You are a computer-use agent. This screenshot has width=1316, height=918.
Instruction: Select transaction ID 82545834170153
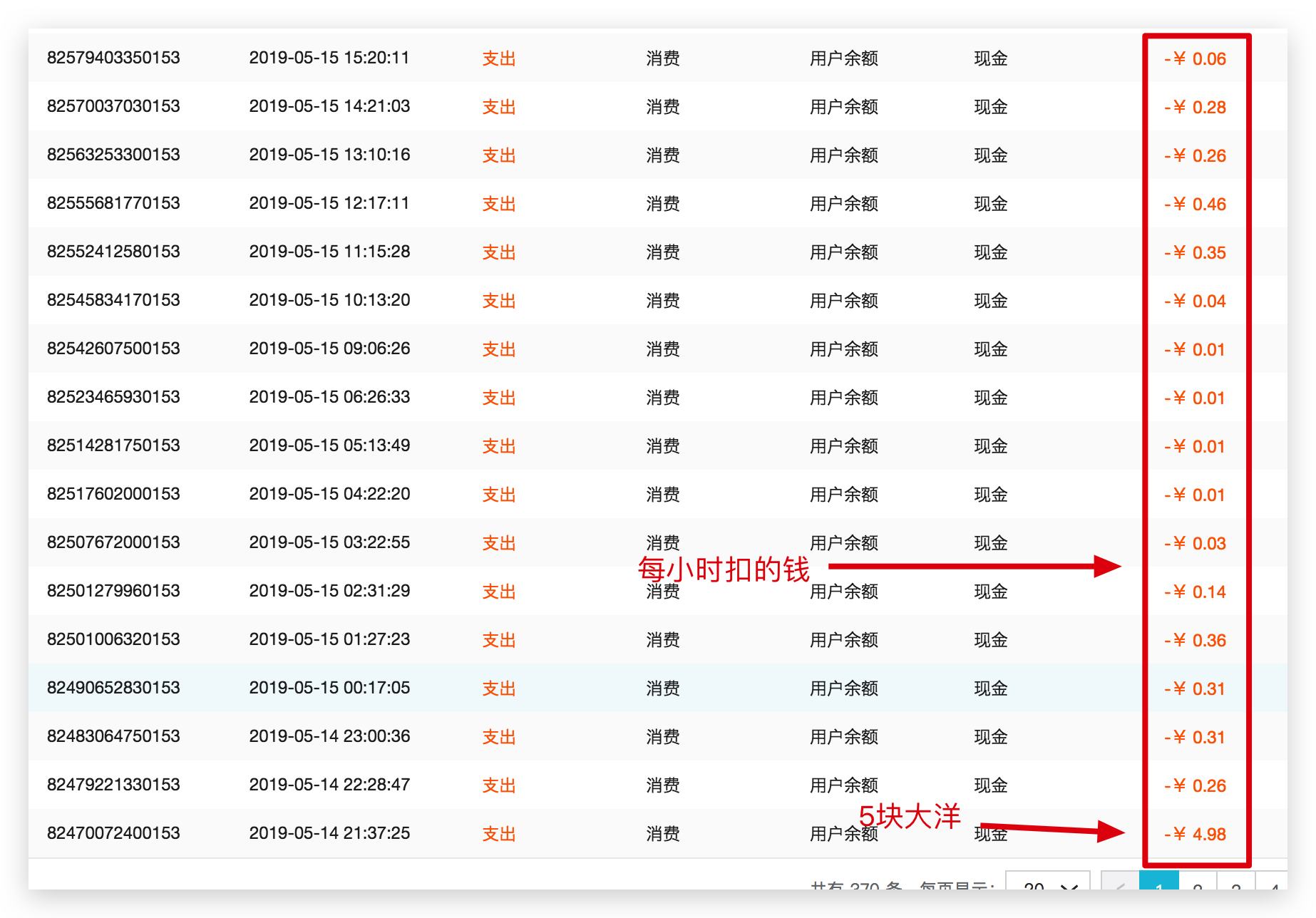[x=113, y=300]
